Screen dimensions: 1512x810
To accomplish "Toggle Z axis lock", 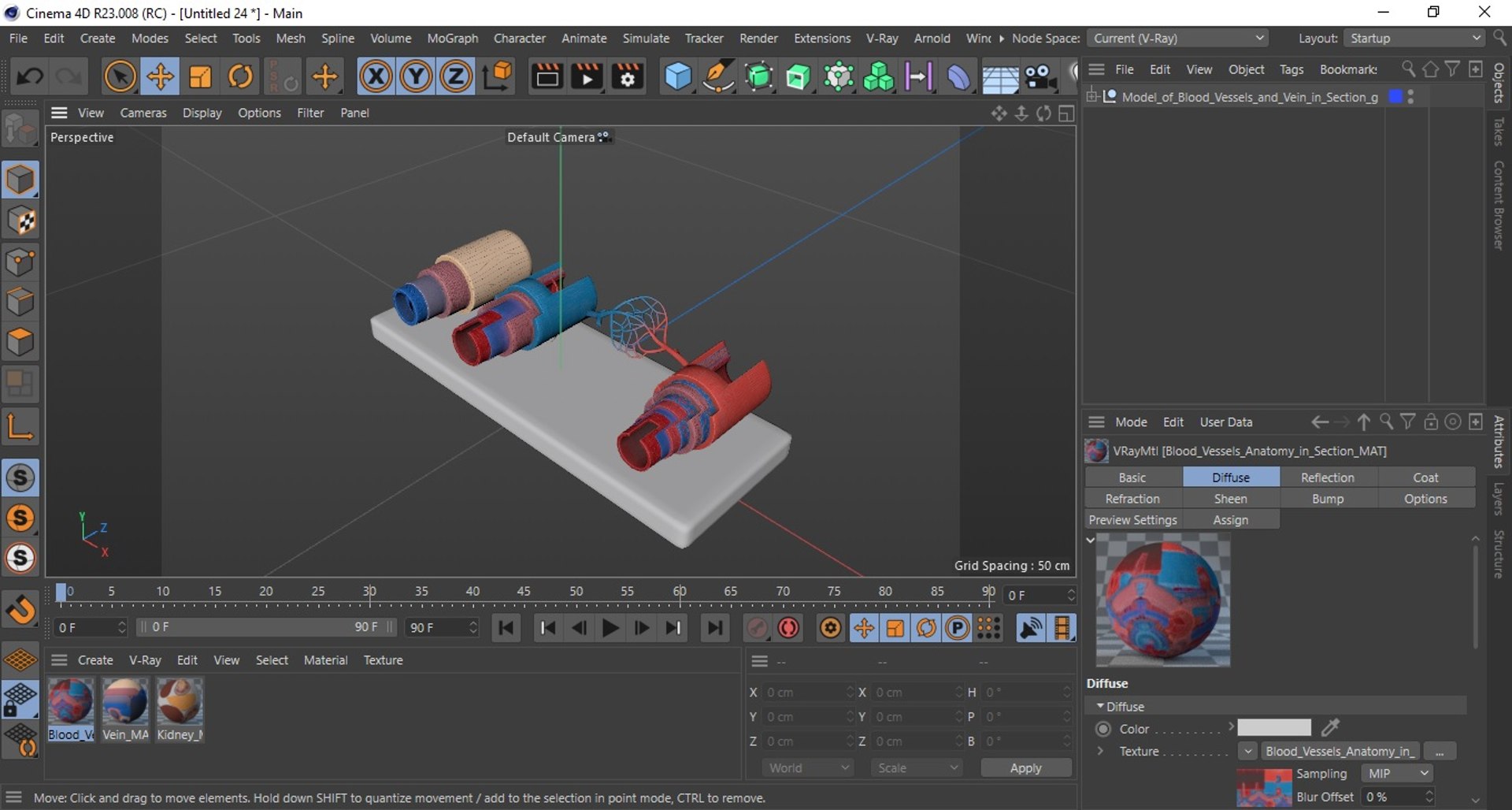I will click(455, 76).
